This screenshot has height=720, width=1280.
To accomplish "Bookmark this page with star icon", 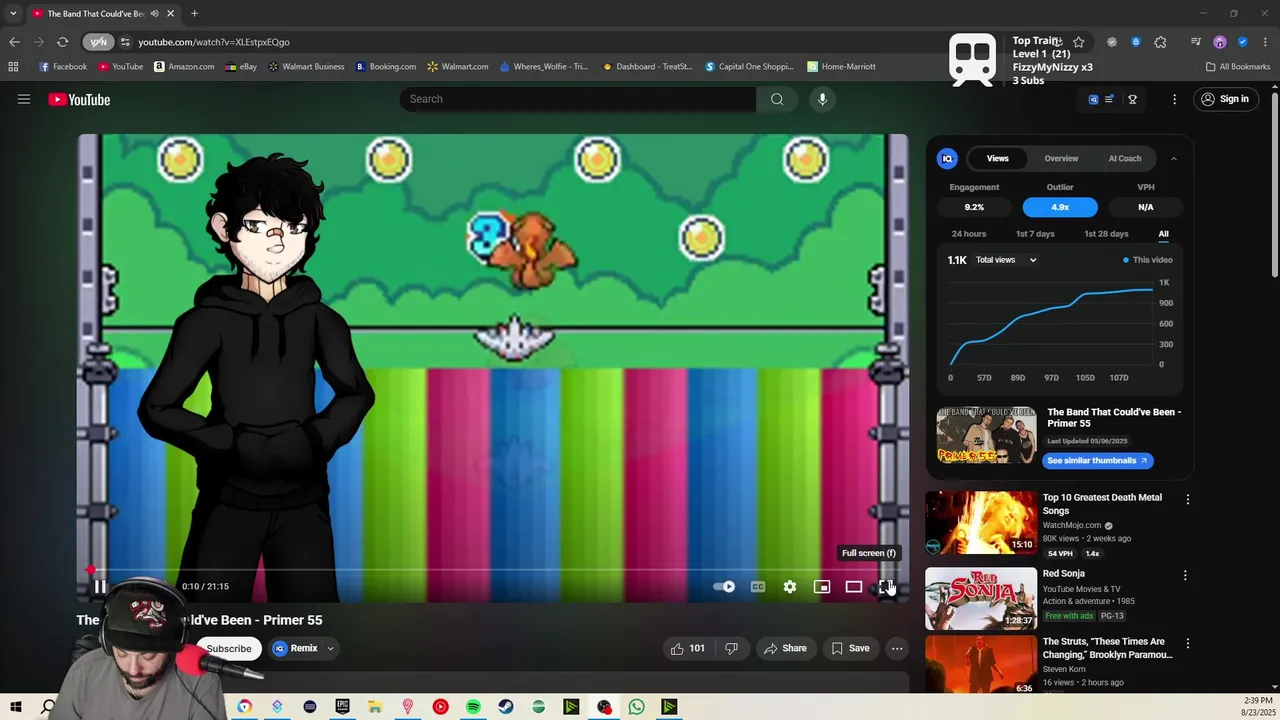I will [1078, 42].
